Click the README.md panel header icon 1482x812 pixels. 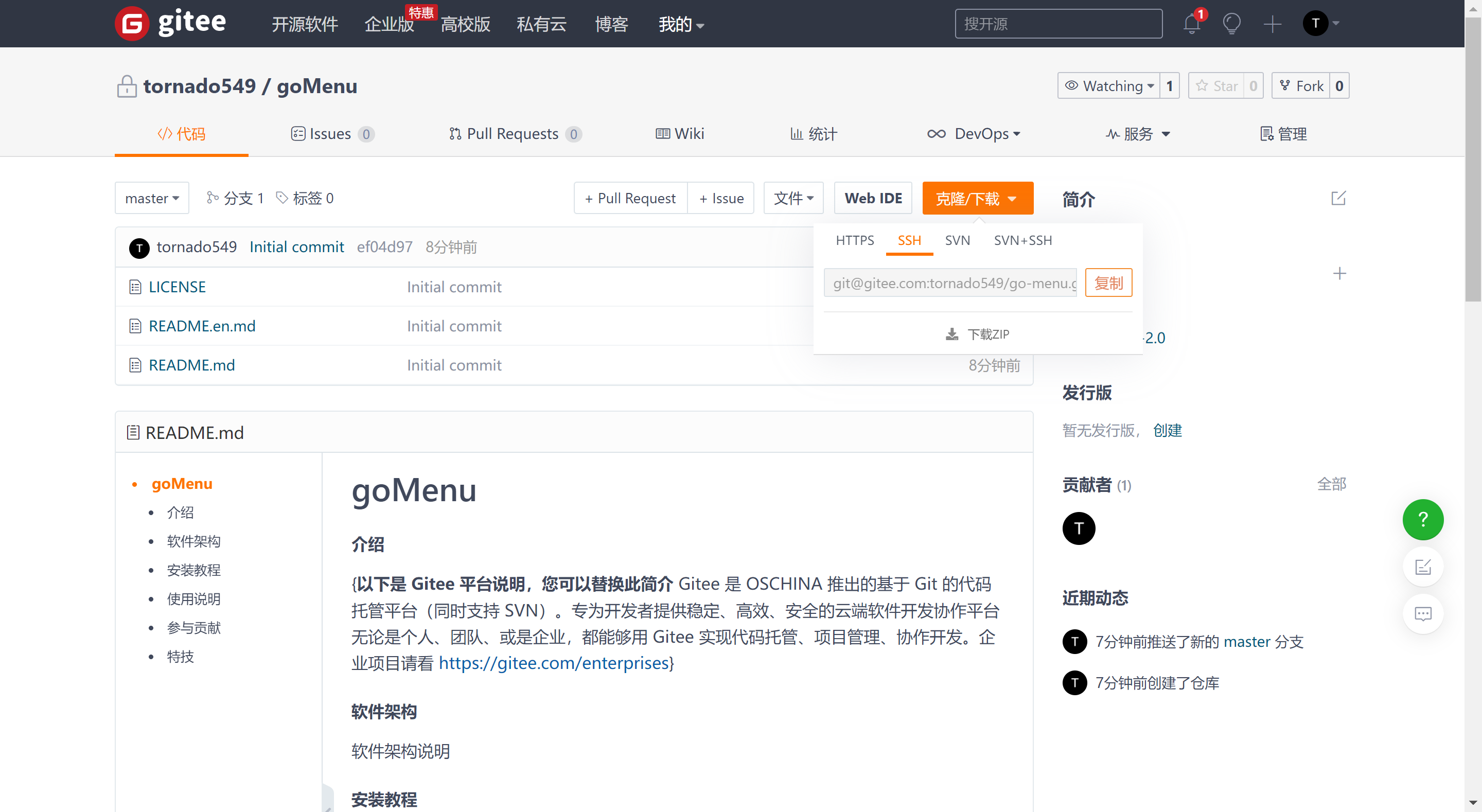133,432
